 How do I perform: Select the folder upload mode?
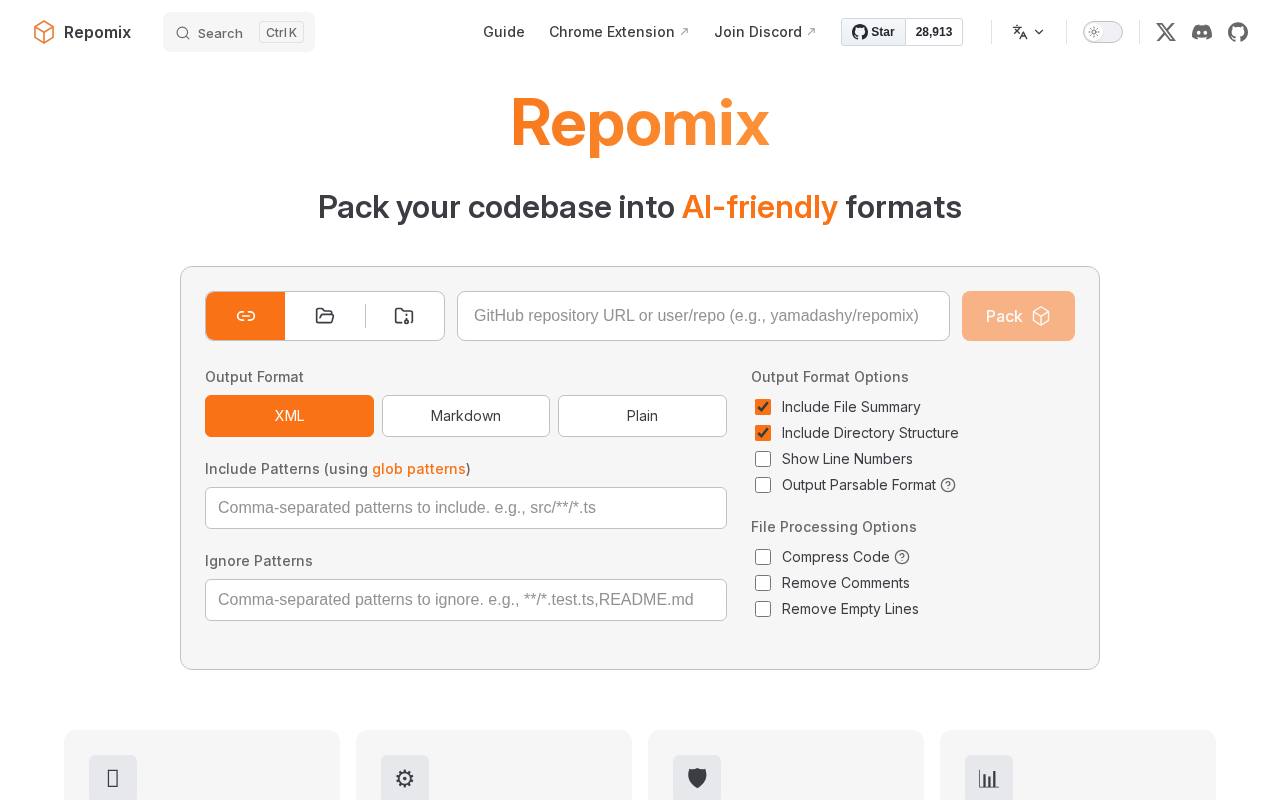coord(325,316)
